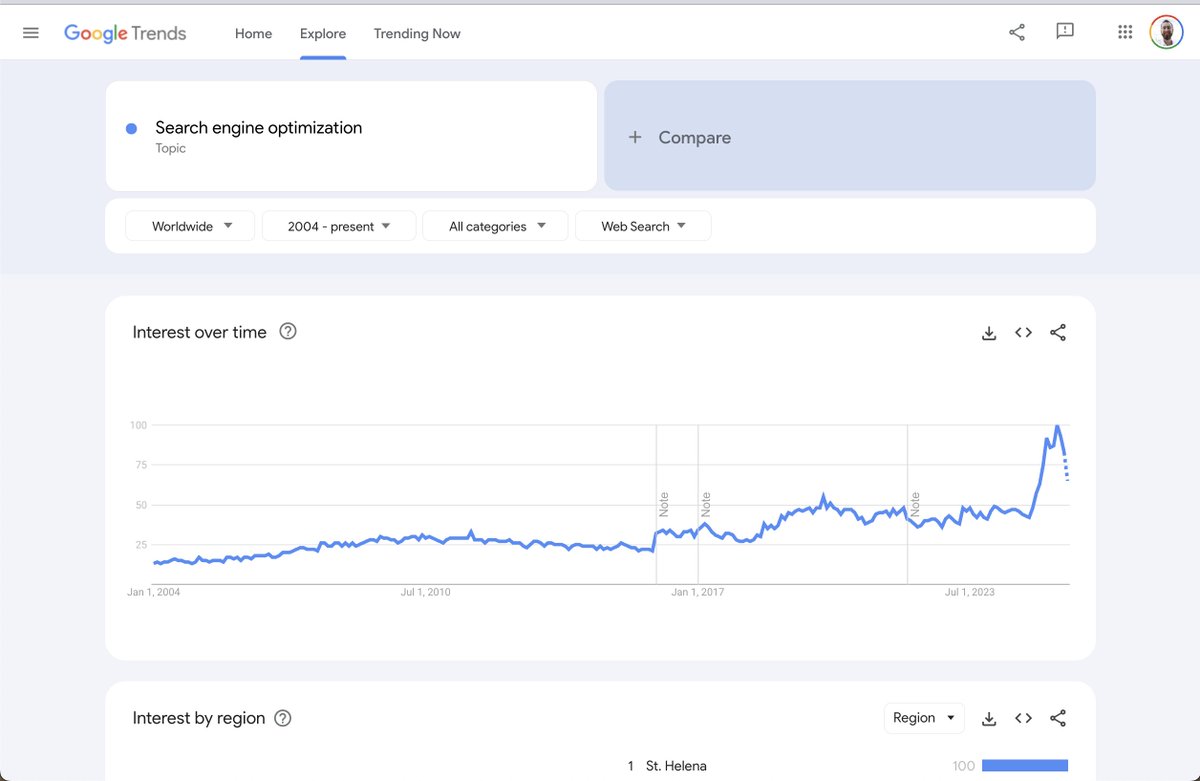Open the hamburger main menu

31,33
